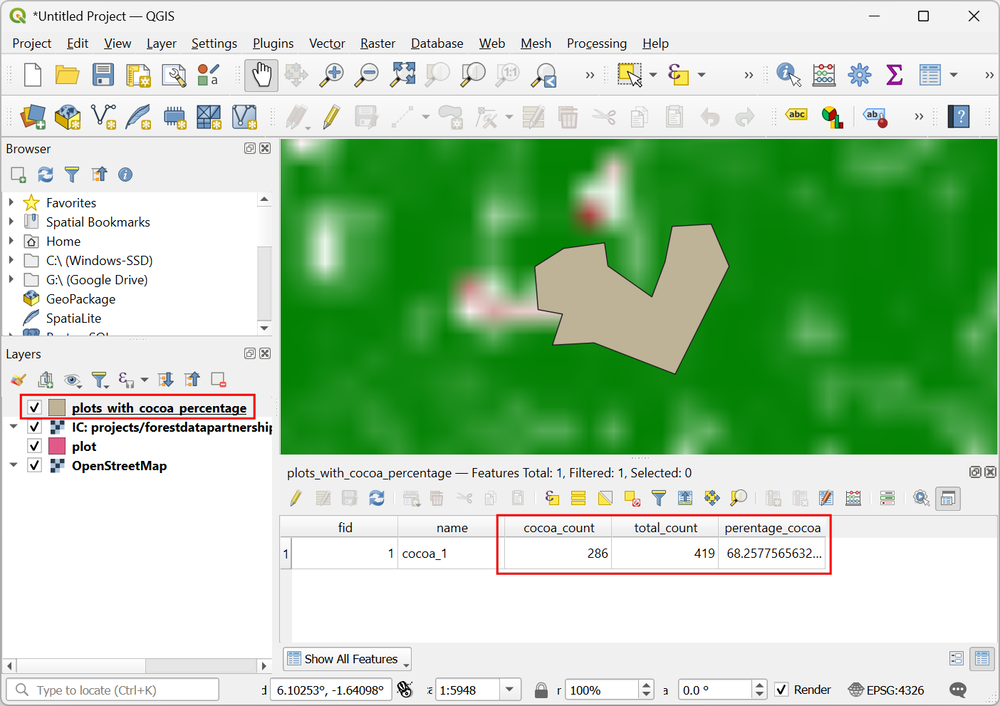Zoom to full extent icon

402,75
